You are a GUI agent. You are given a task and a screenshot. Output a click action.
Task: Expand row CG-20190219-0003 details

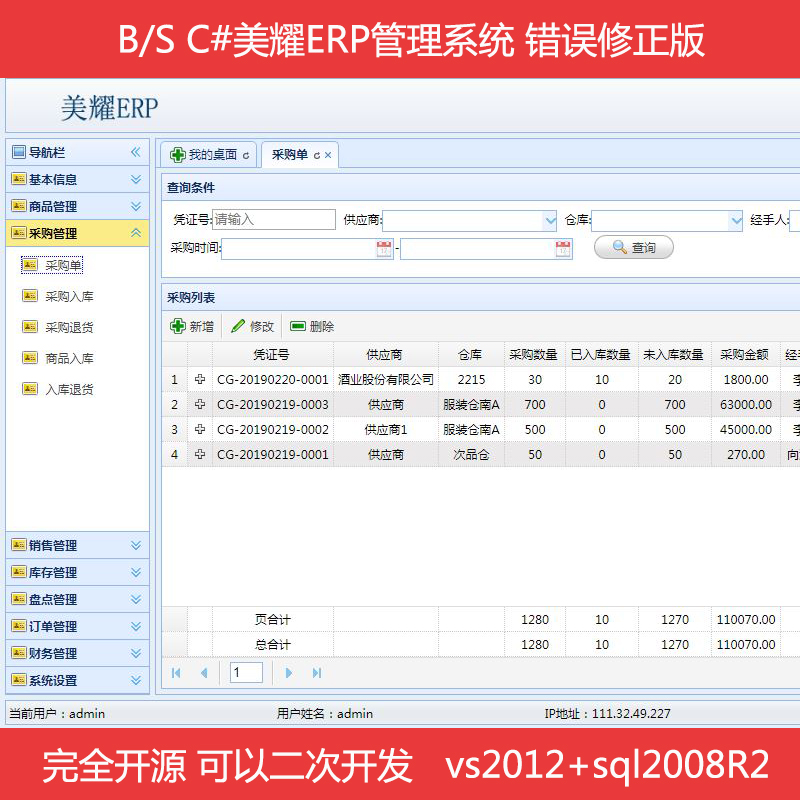click(200, 405)
